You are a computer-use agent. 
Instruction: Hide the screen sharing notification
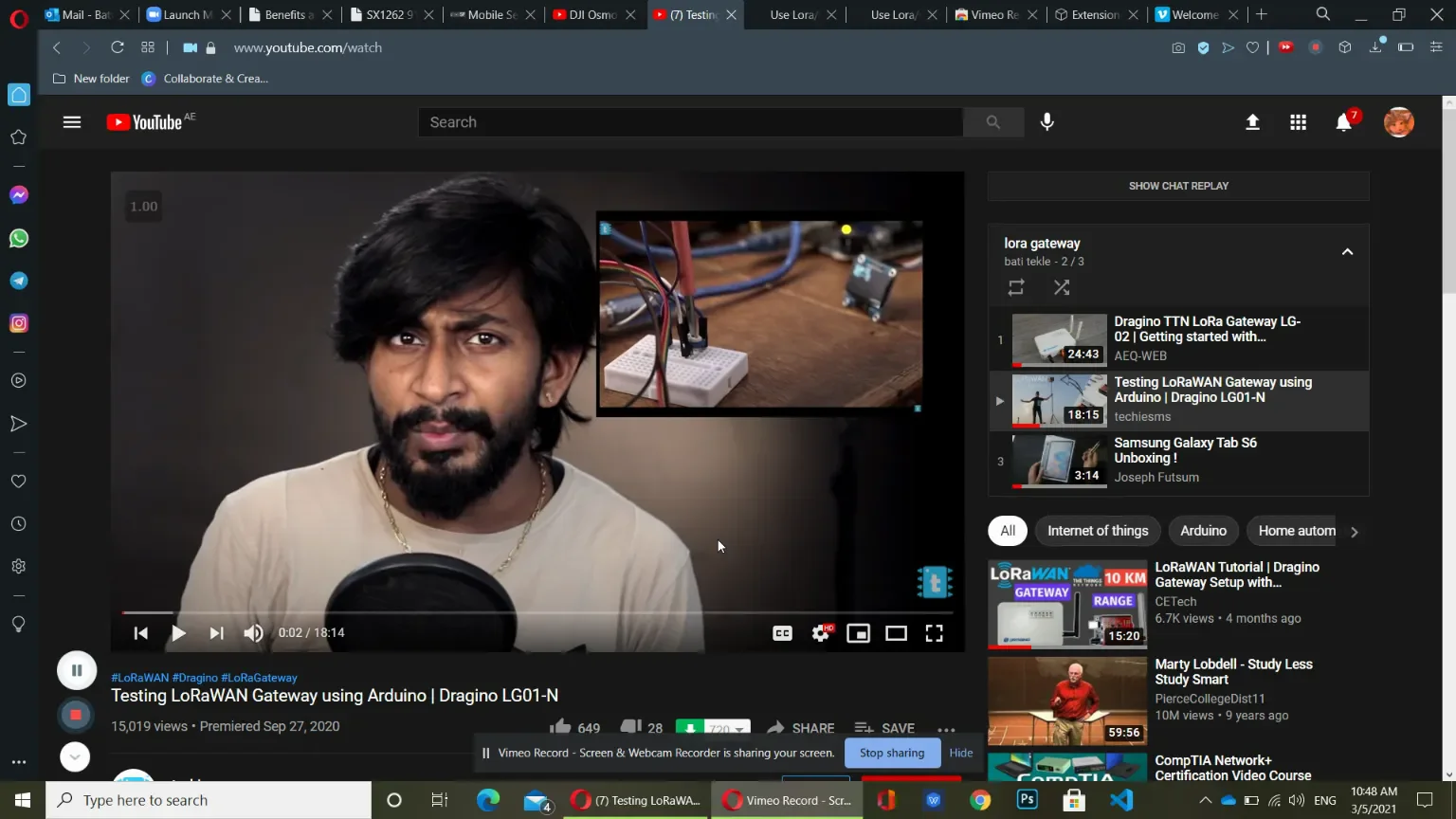pos(961,753)
